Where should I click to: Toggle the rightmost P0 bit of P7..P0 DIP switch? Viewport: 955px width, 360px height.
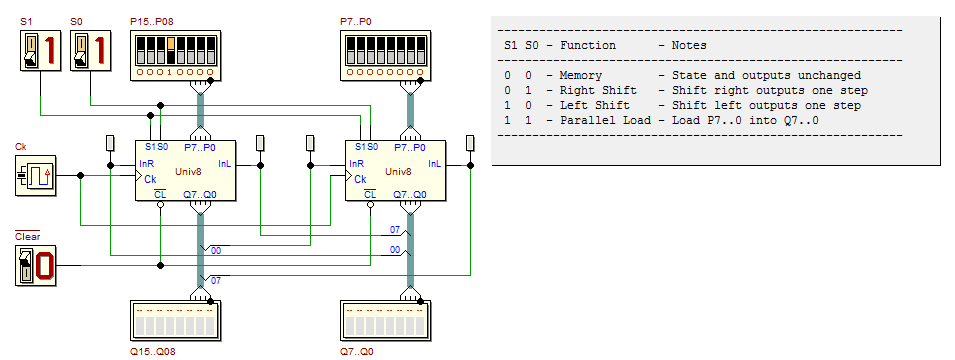(x=420, y=51)
